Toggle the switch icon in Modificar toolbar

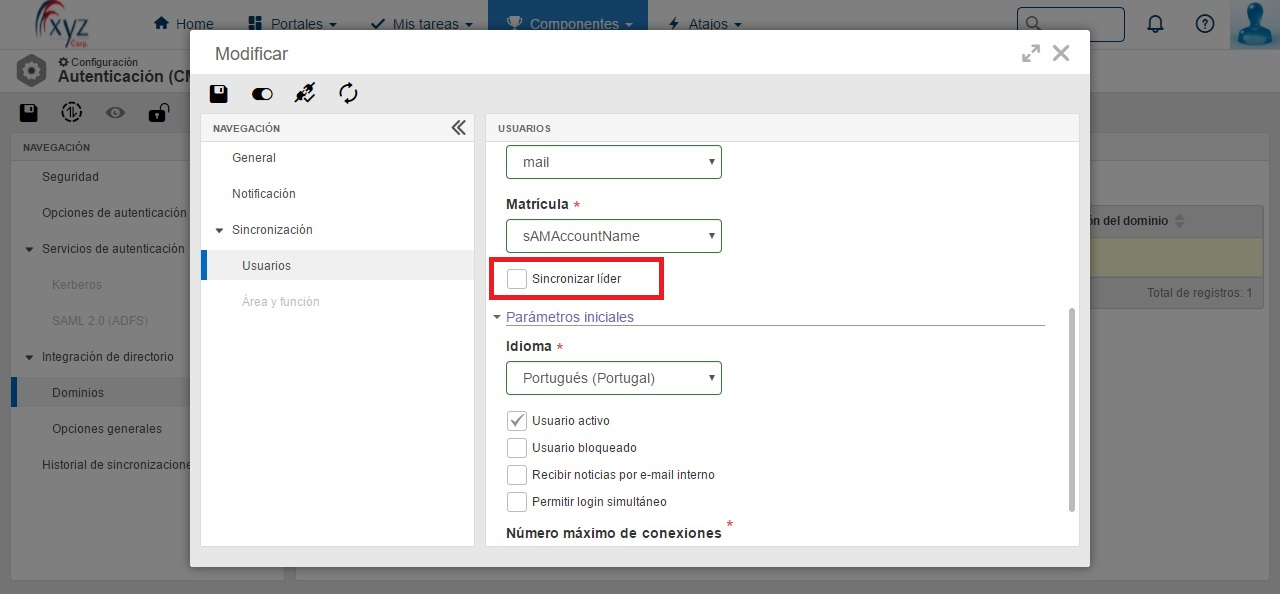(262, 94)
